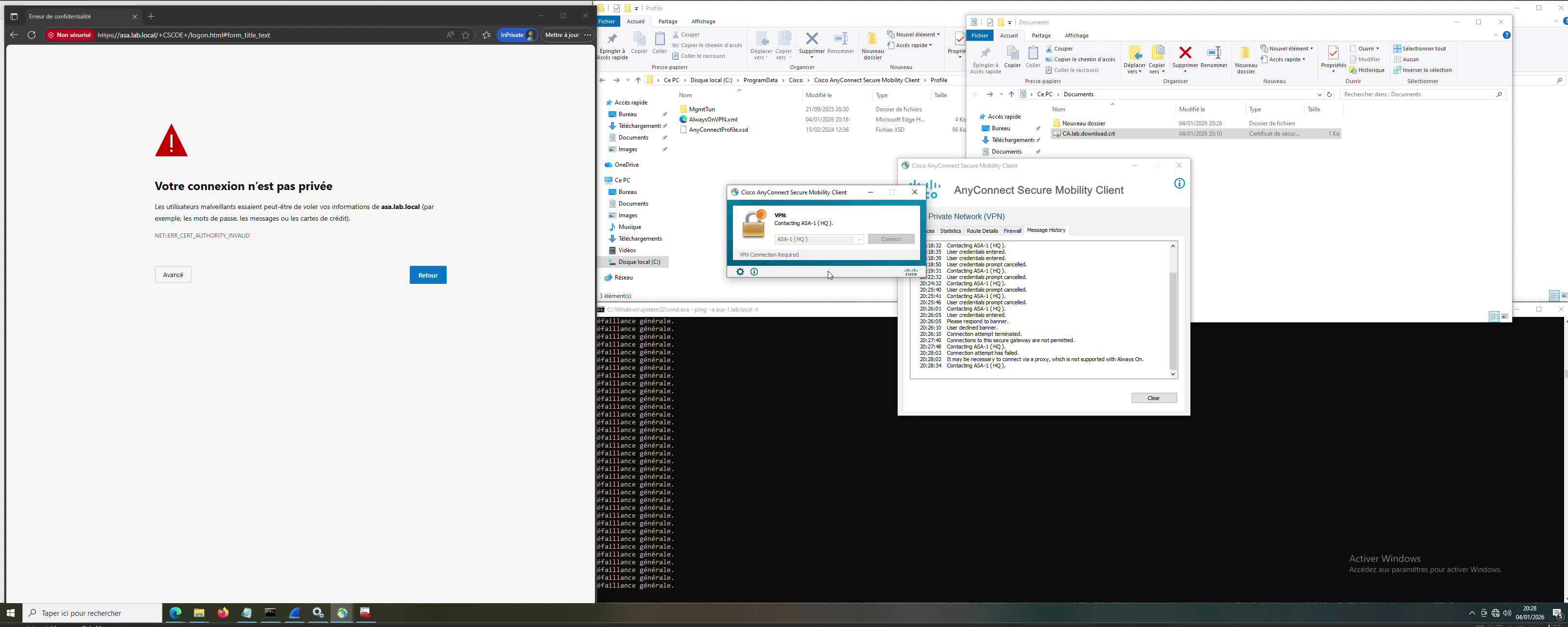1568x627 pixels.
Task: Click the info icon beside AnyConnect gear
Action: point(754,272)
